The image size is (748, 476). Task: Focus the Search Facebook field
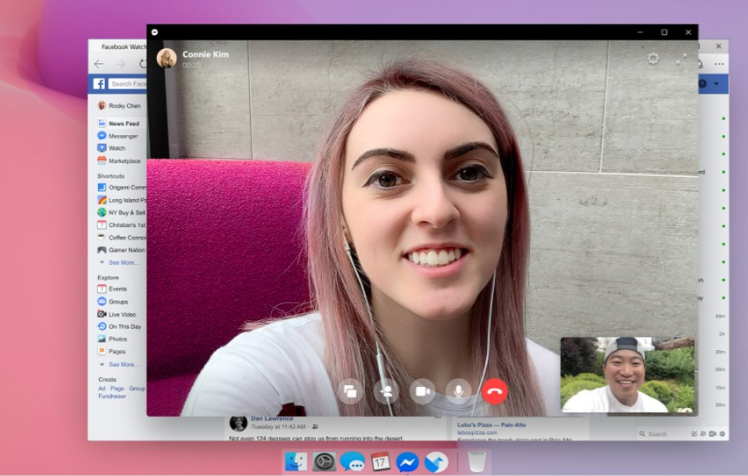pyautogui.click(x=127, y=83)
